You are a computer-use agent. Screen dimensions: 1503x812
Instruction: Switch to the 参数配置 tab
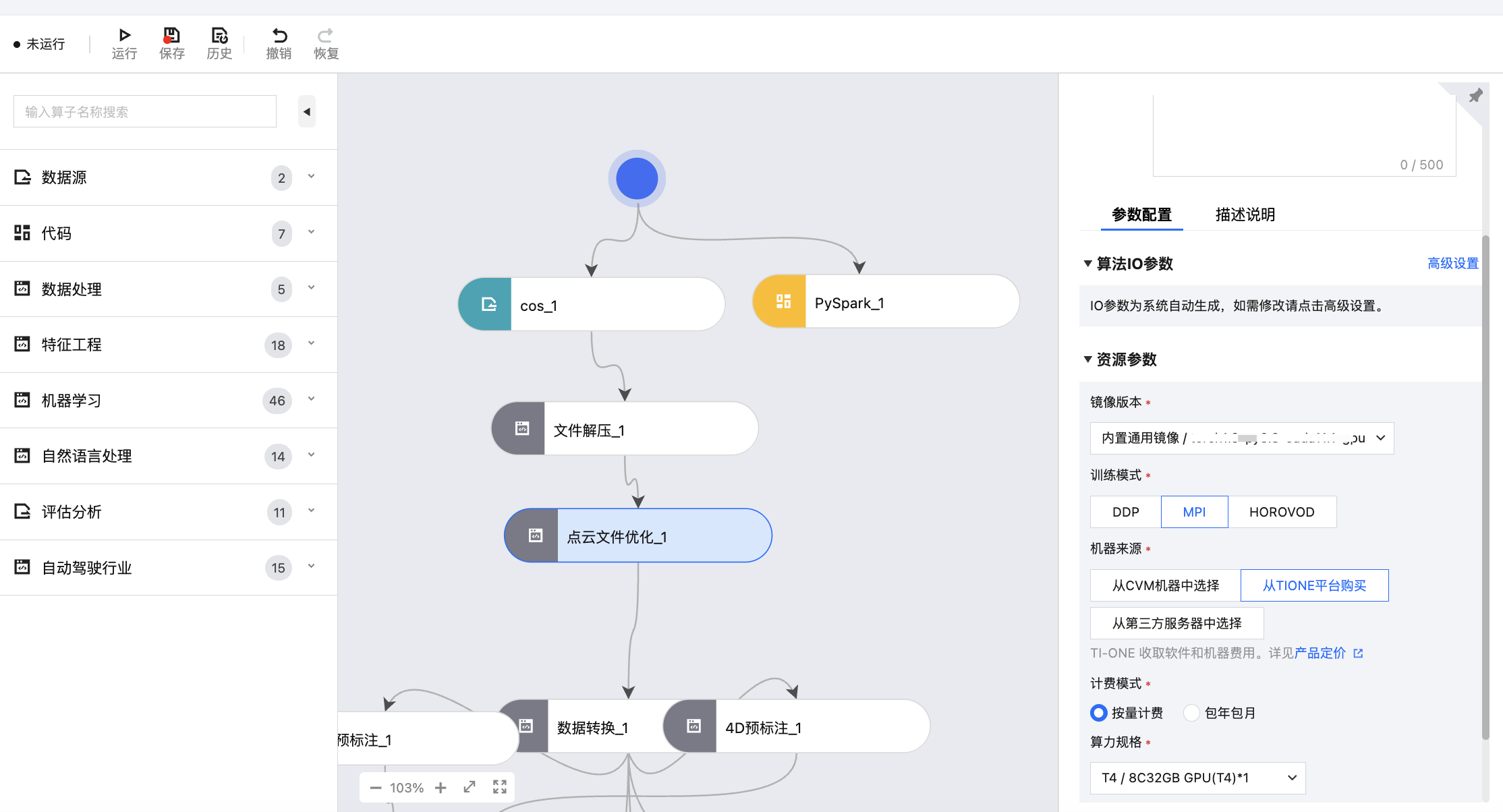click(x=1141, y=214)
